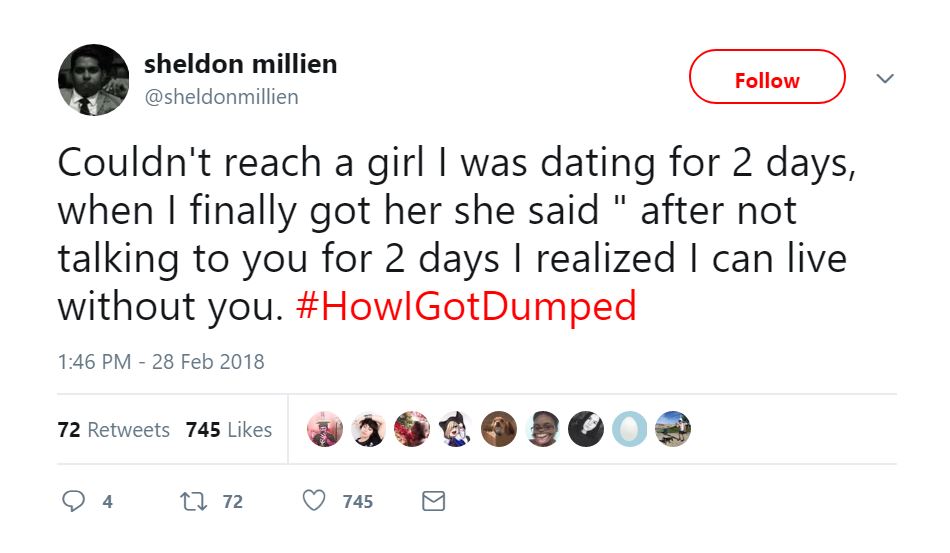Open the egg avatar among likers

(x=629, y=429)
